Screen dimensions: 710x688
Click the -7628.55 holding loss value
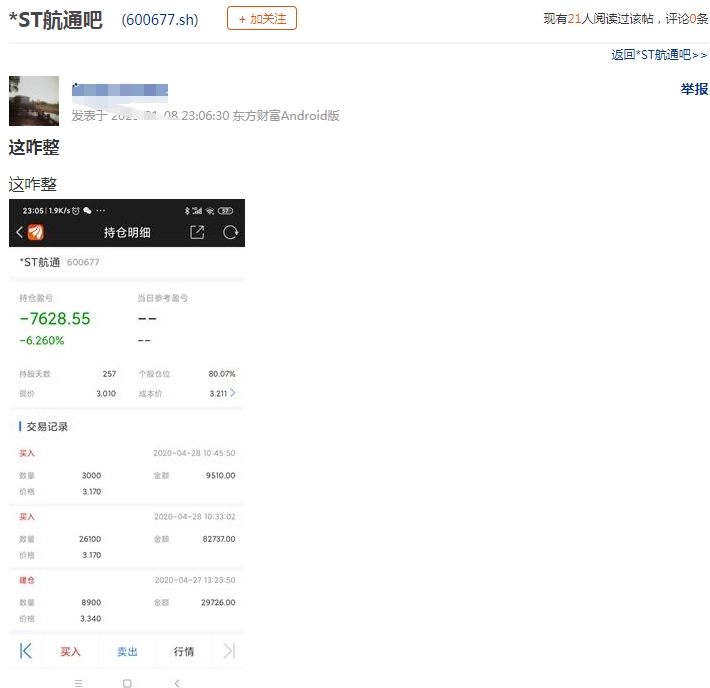tap(55, 318)
